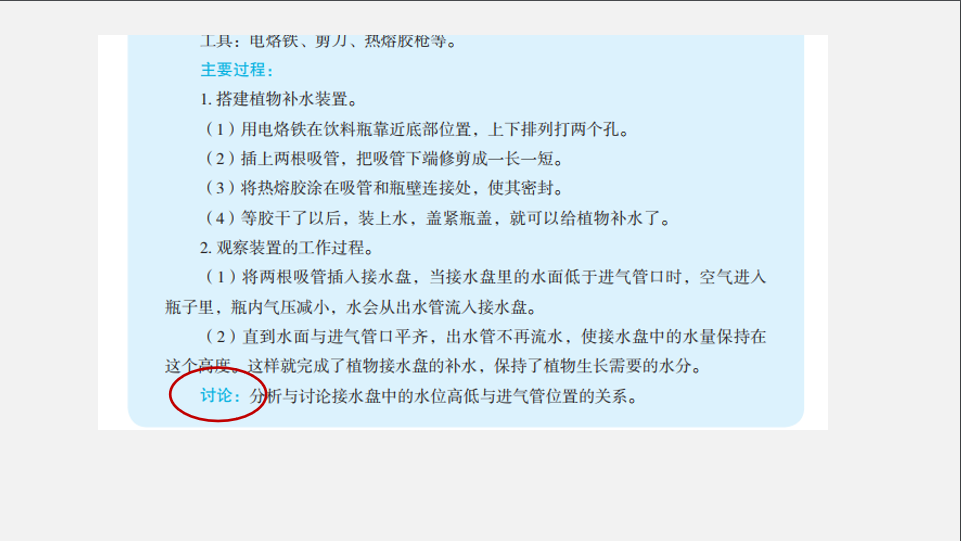Click the line starting 这个高度

pyautogui.click(x=433, y=366)
